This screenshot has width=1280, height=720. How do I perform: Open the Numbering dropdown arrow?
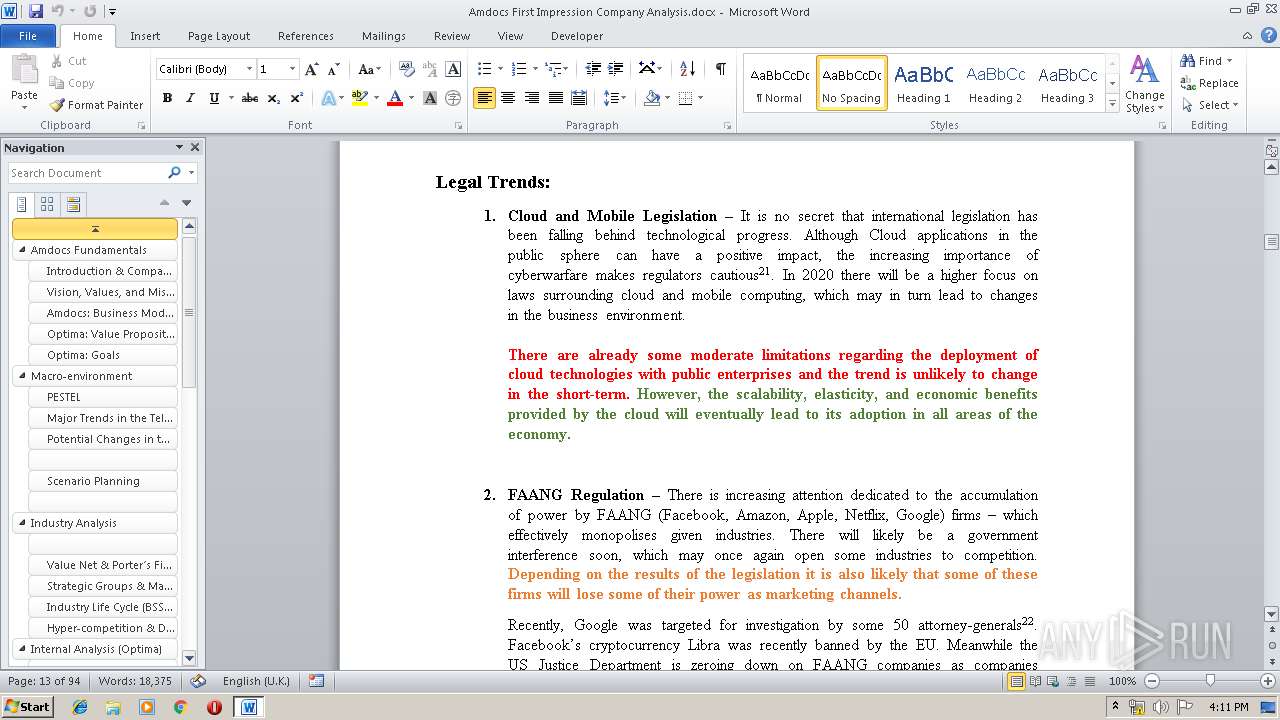tap(536, 69)
